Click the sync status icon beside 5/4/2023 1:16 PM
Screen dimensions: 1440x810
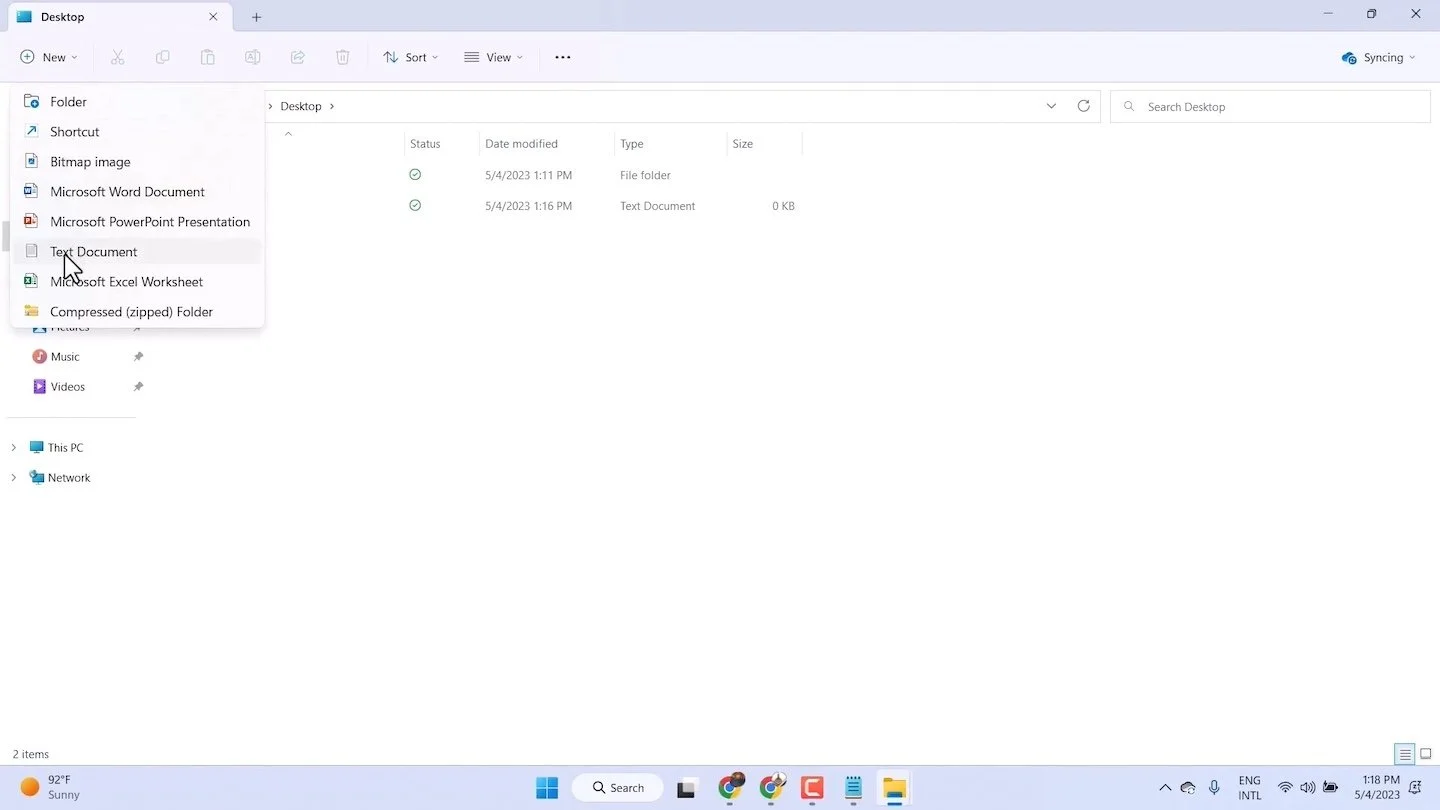(415, 206)
